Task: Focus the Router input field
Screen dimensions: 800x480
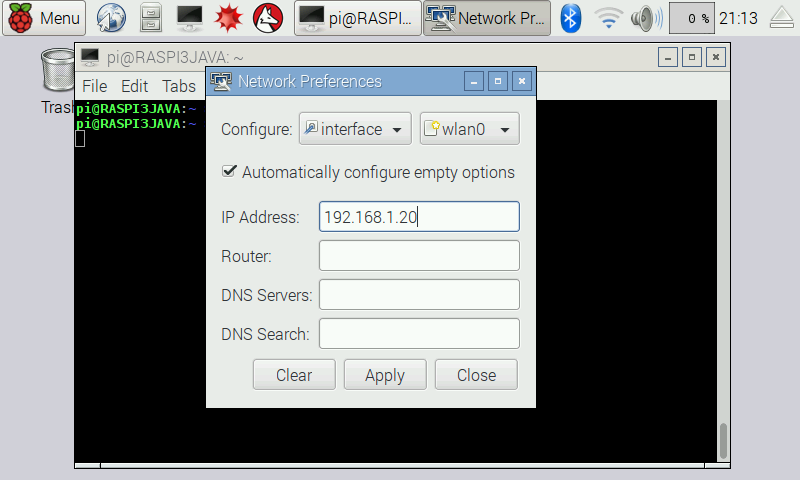Action: [x=419, y=256]
